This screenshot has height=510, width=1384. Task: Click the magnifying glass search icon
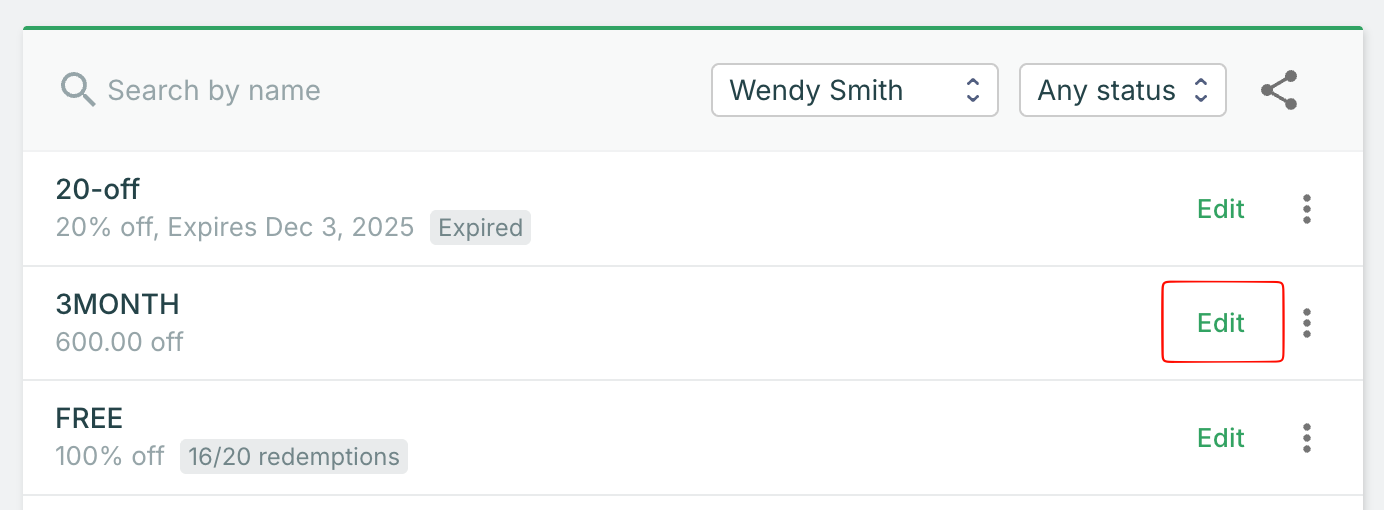pos(78,90)
